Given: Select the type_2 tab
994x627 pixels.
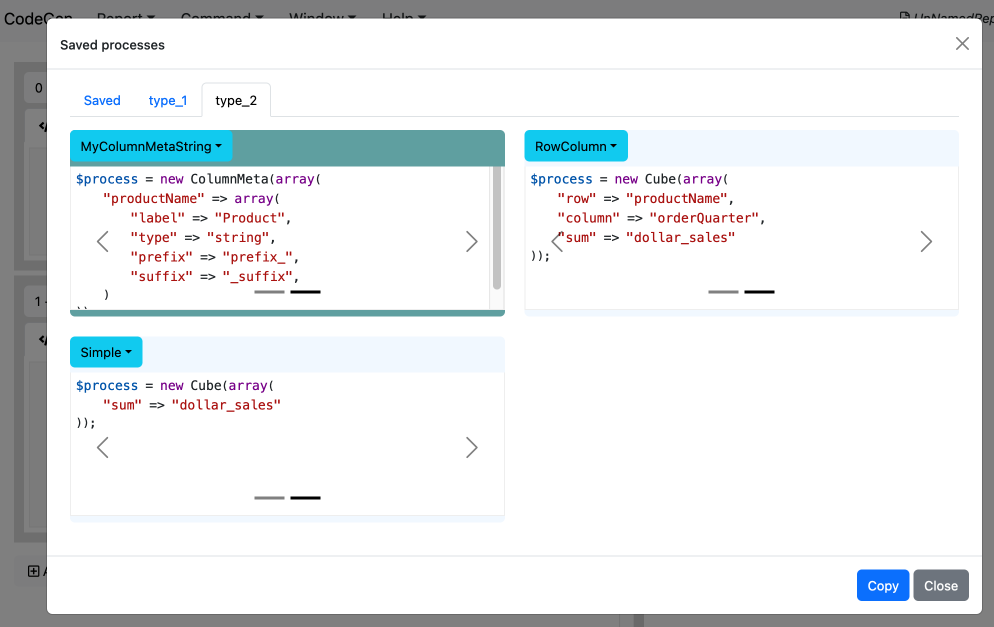Looking at the screenshot, I should [x=236, y=100].
